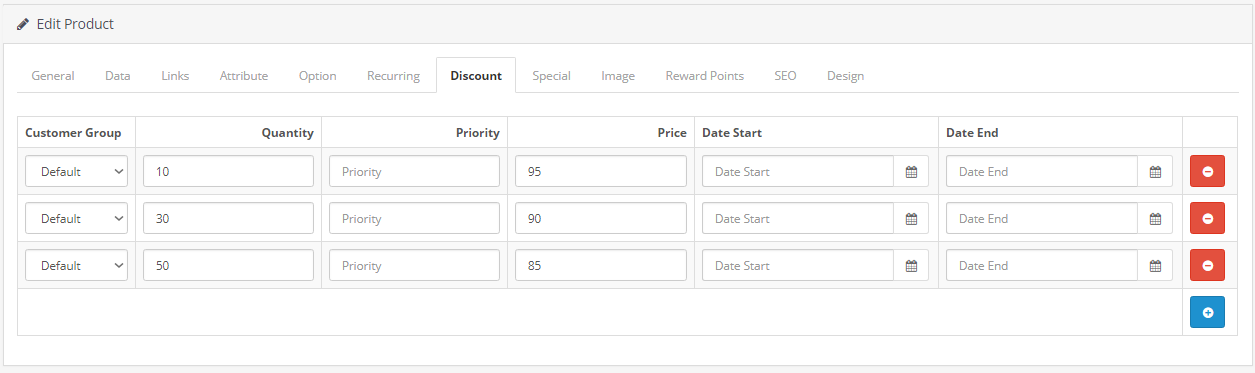
Task: Open calendar for Date Start in quantity 30 row
Action: coord(911,218)
